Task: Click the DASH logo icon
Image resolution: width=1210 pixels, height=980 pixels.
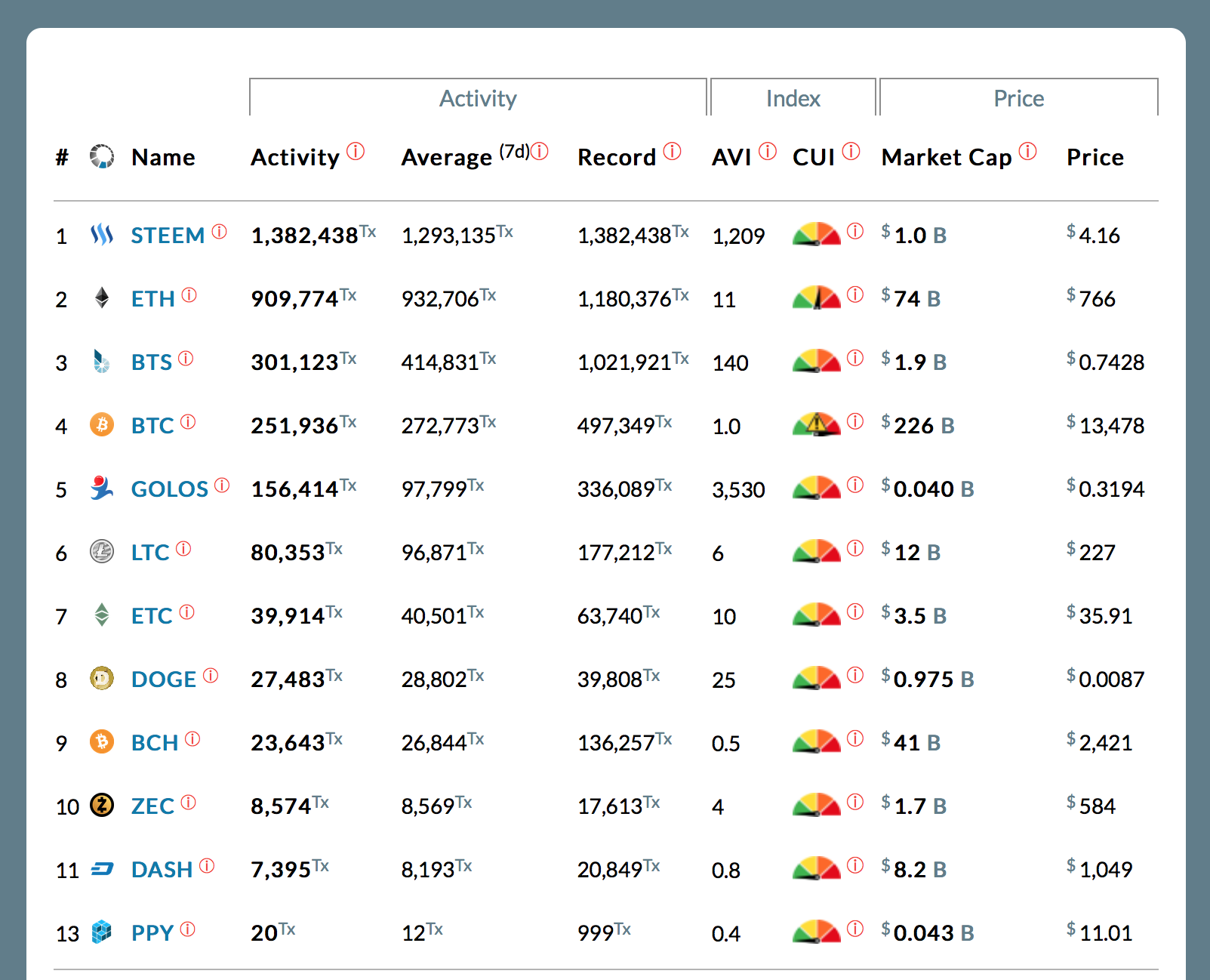Action: coord(102,869)
